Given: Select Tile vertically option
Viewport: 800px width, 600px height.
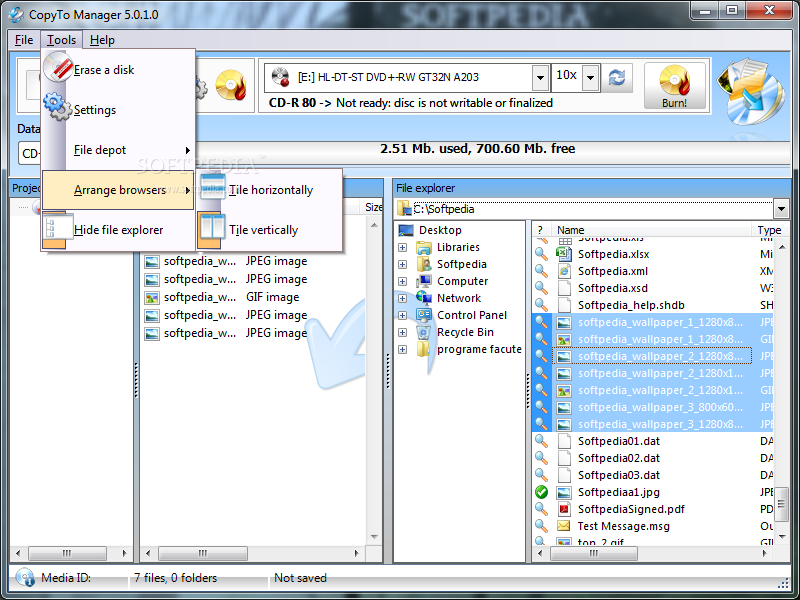Looking at the screenshot, I should 270,230.
